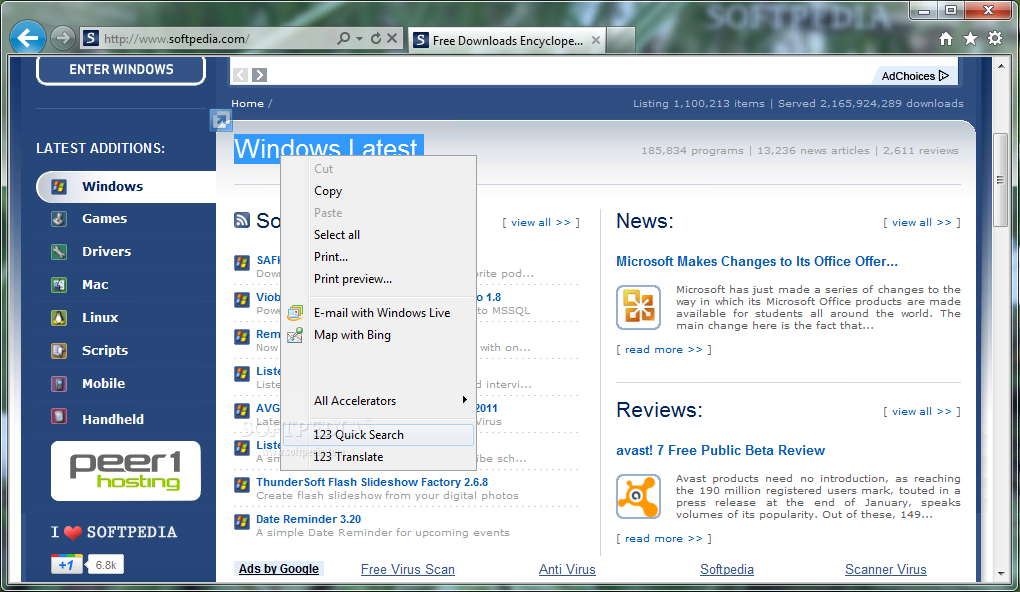Viewport: 1020px width, 592px height.
Task: Select Linux category in sidebar
Action: click(100, 317)
